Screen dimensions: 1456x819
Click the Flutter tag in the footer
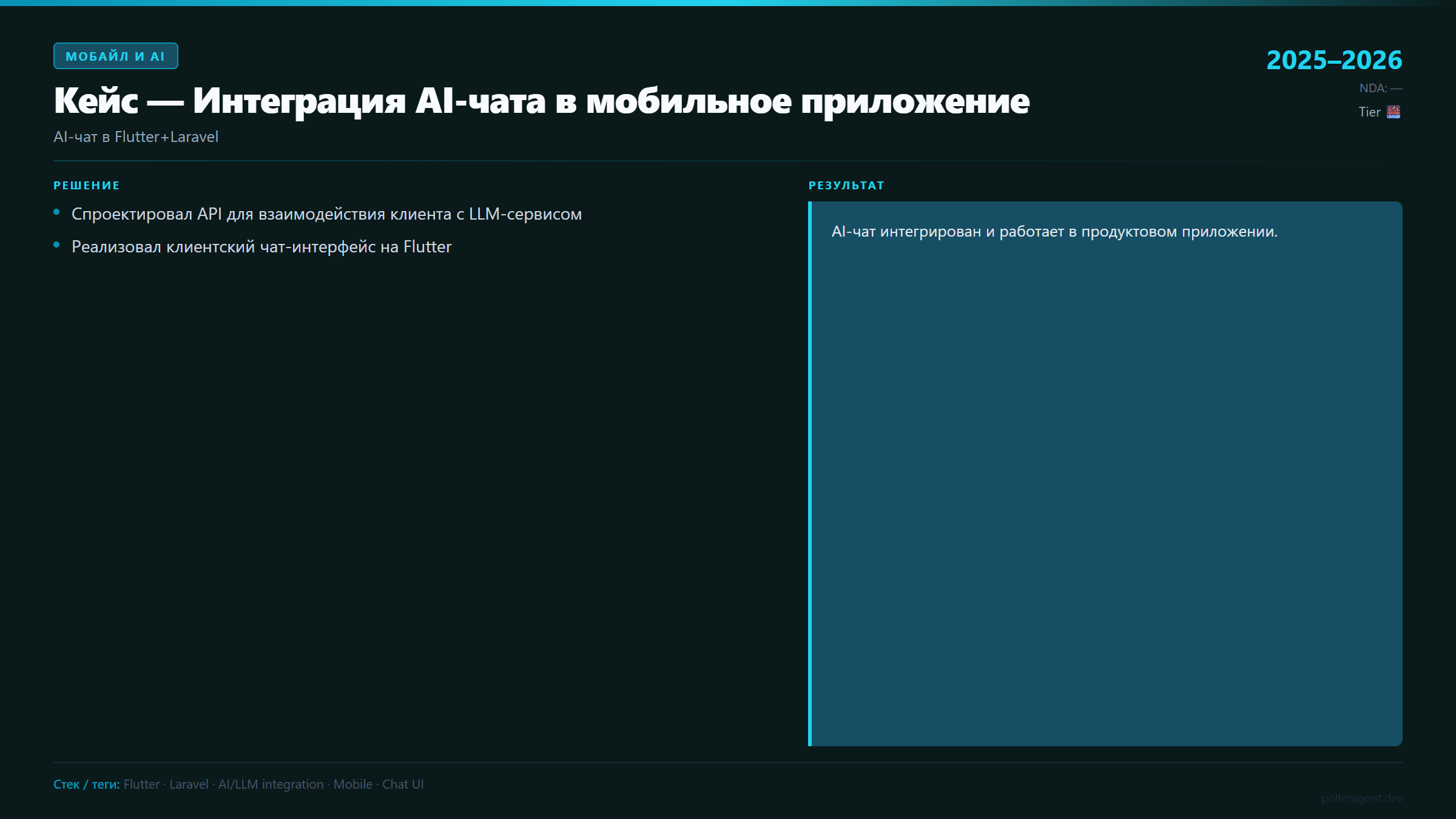point(141,784)
